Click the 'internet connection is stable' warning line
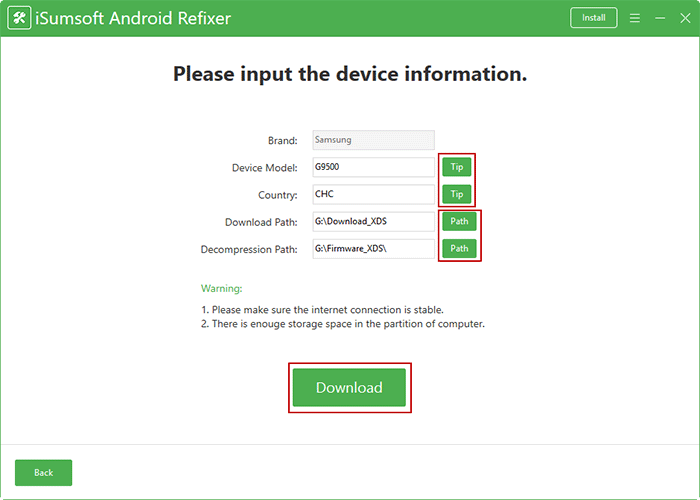This screenshot has height=500, width=700. pos(322,310)
